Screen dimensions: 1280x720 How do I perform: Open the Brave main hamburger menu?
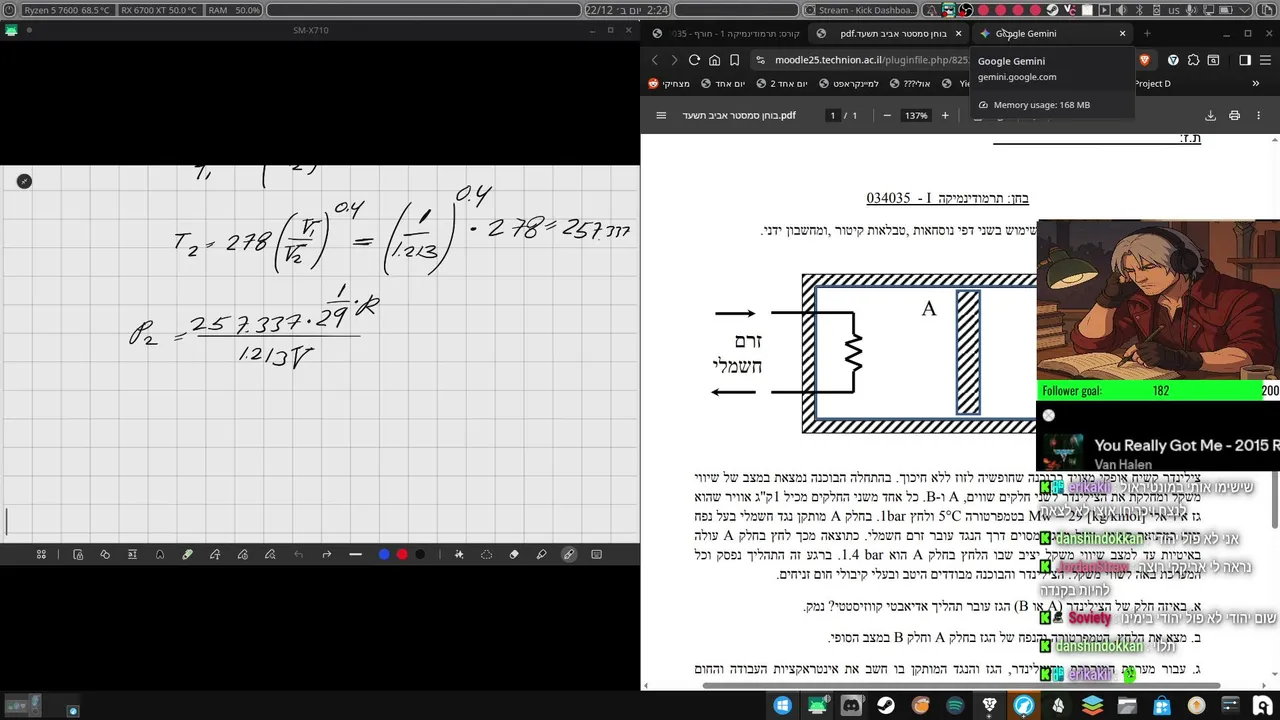(x=1266, y=60)
